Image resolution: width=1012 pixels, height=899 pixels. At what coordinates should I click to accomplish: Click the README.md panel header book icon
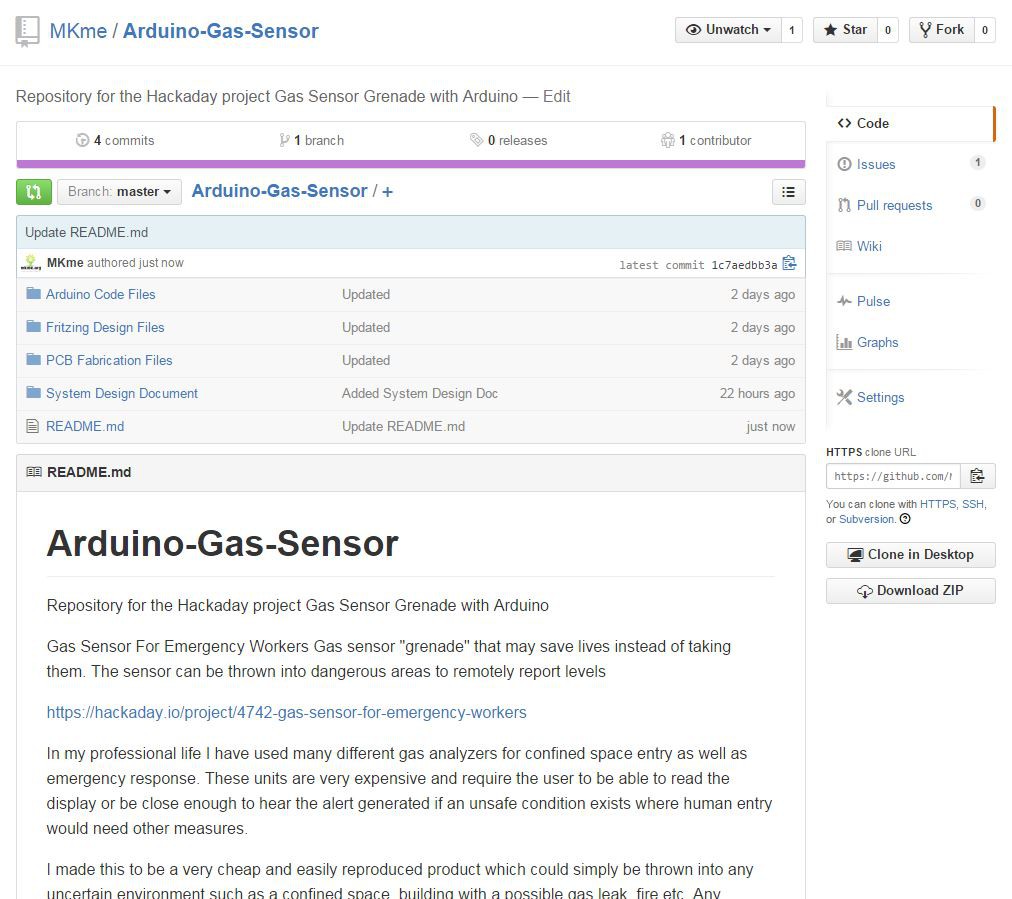[34, 472]
